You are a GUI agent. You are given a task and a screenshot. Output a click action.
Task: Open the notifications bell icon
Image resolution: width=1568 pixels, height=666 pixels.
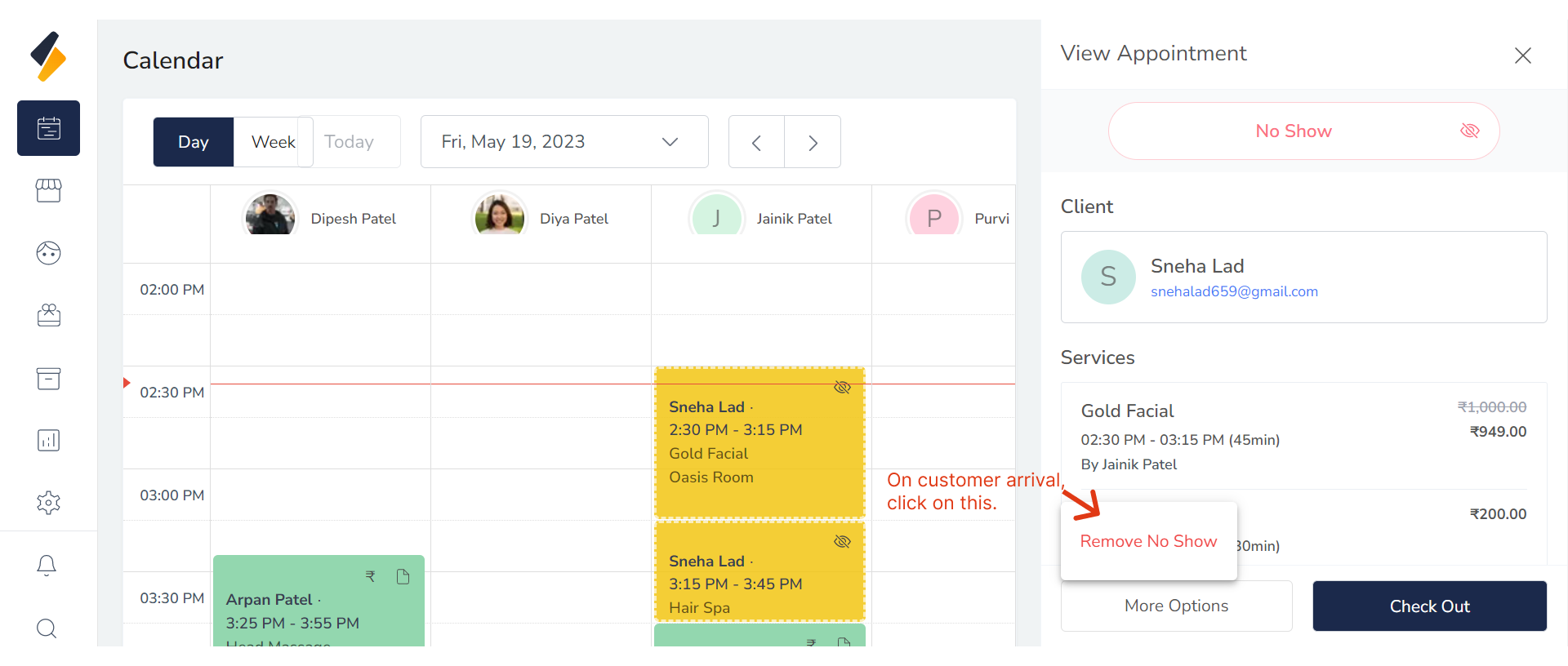tap(47, 566)
